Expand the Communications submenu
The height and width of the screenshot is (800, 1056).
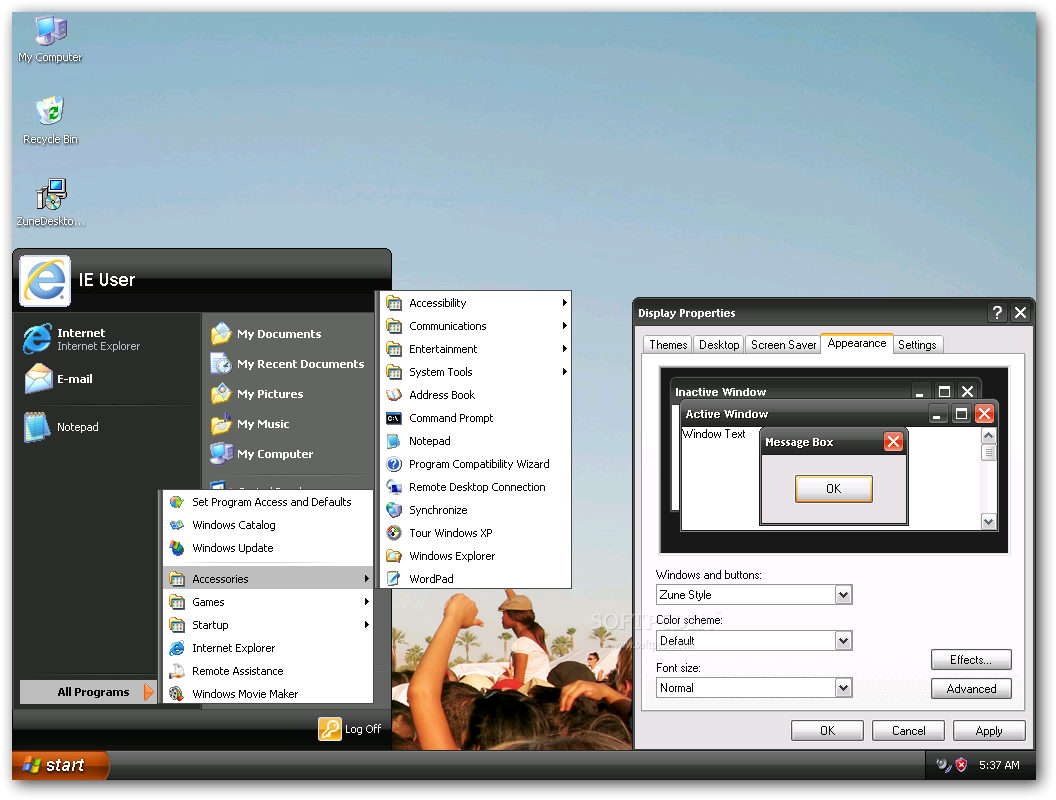pyautogui.click(x=475, y=326)
